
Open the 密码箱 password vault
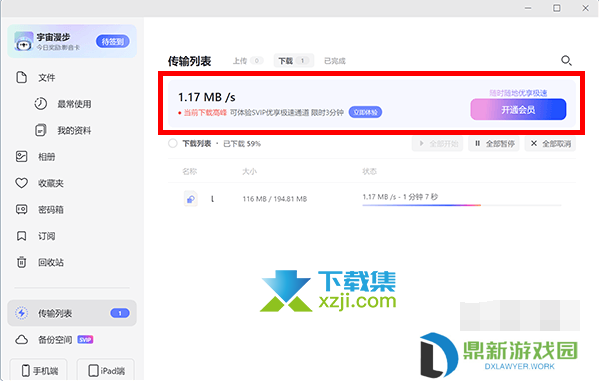click(x=50, y=210)
